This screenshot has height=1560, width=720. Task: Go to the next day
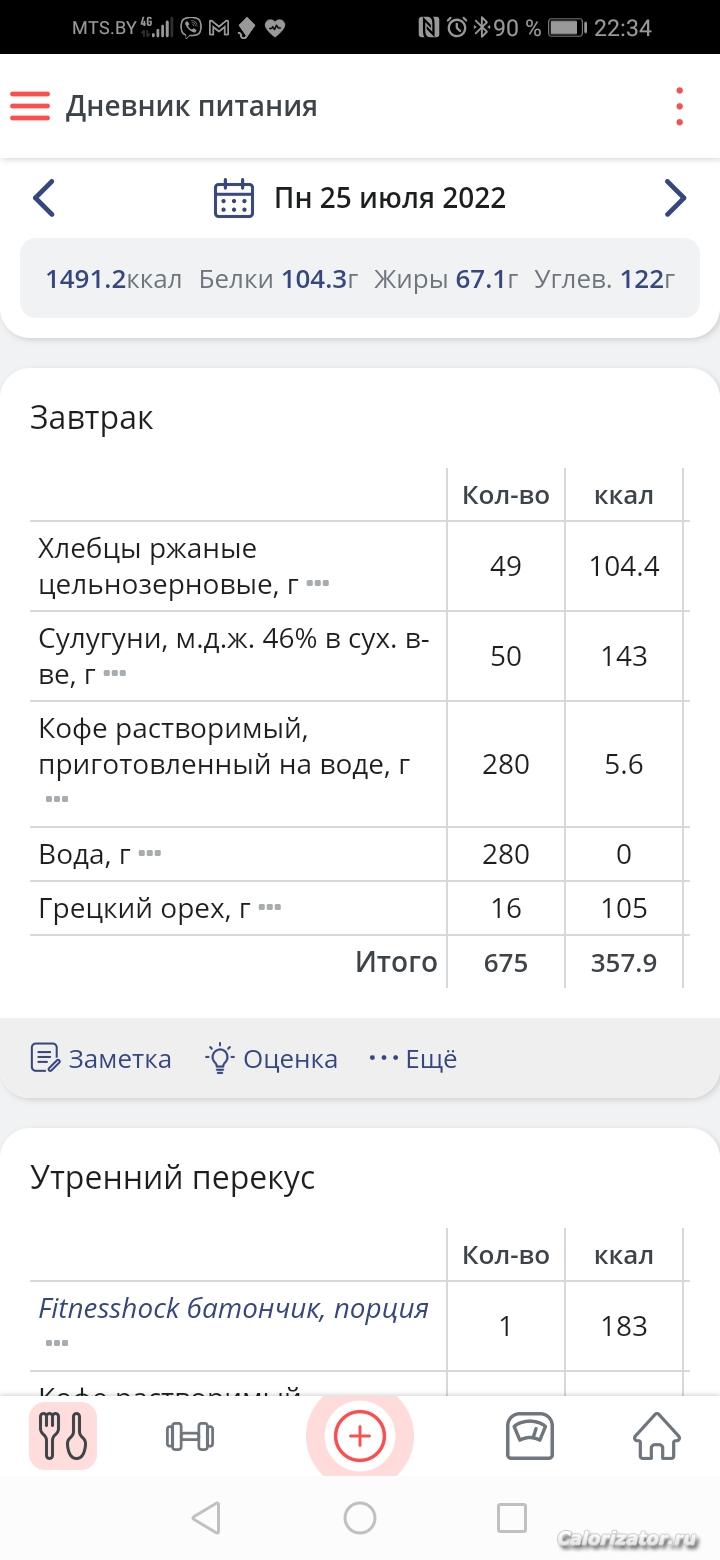point(676,198)
